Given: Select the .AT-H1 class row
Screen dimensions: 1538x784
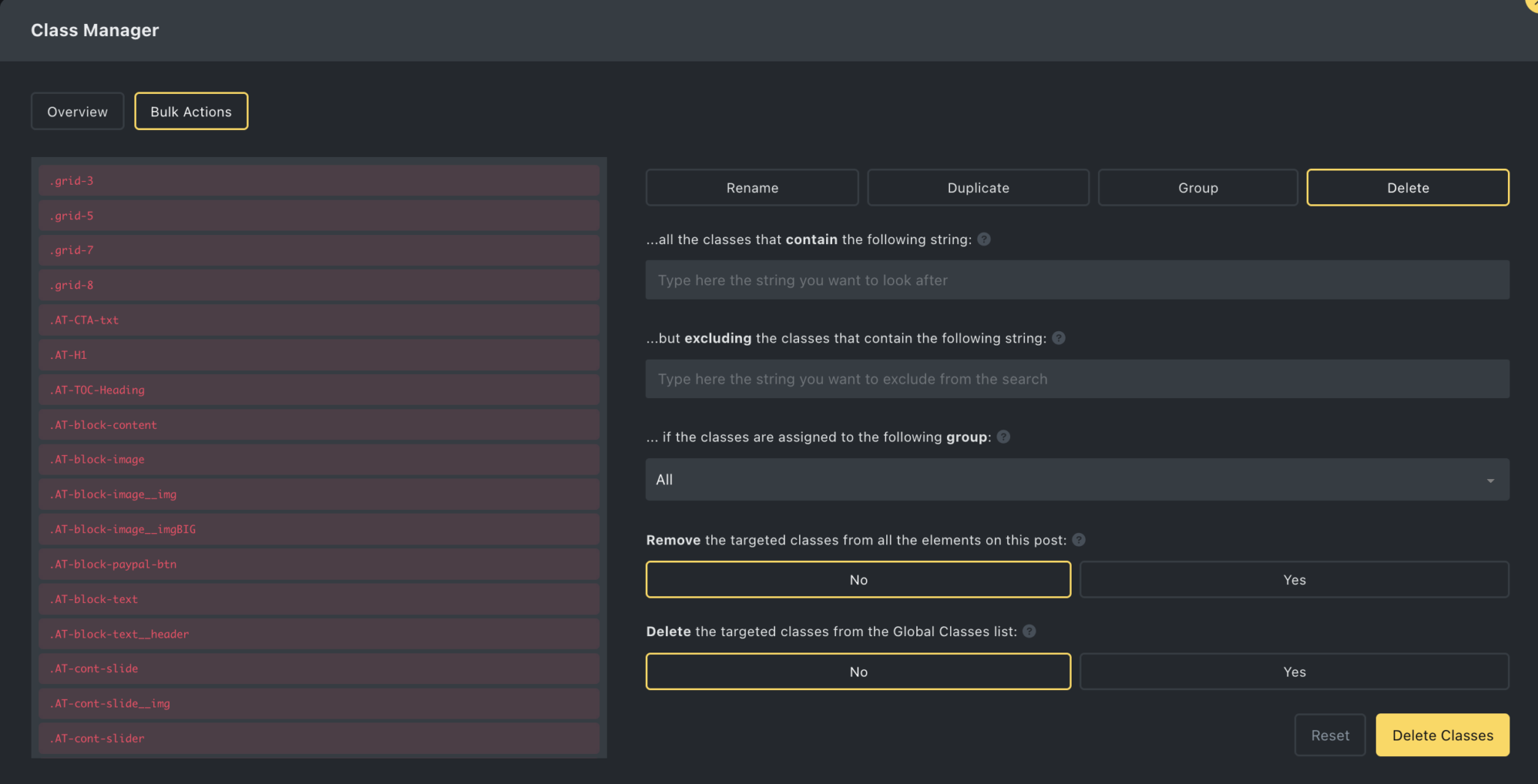Looking at the screenshot, I should tap(319, 355).
